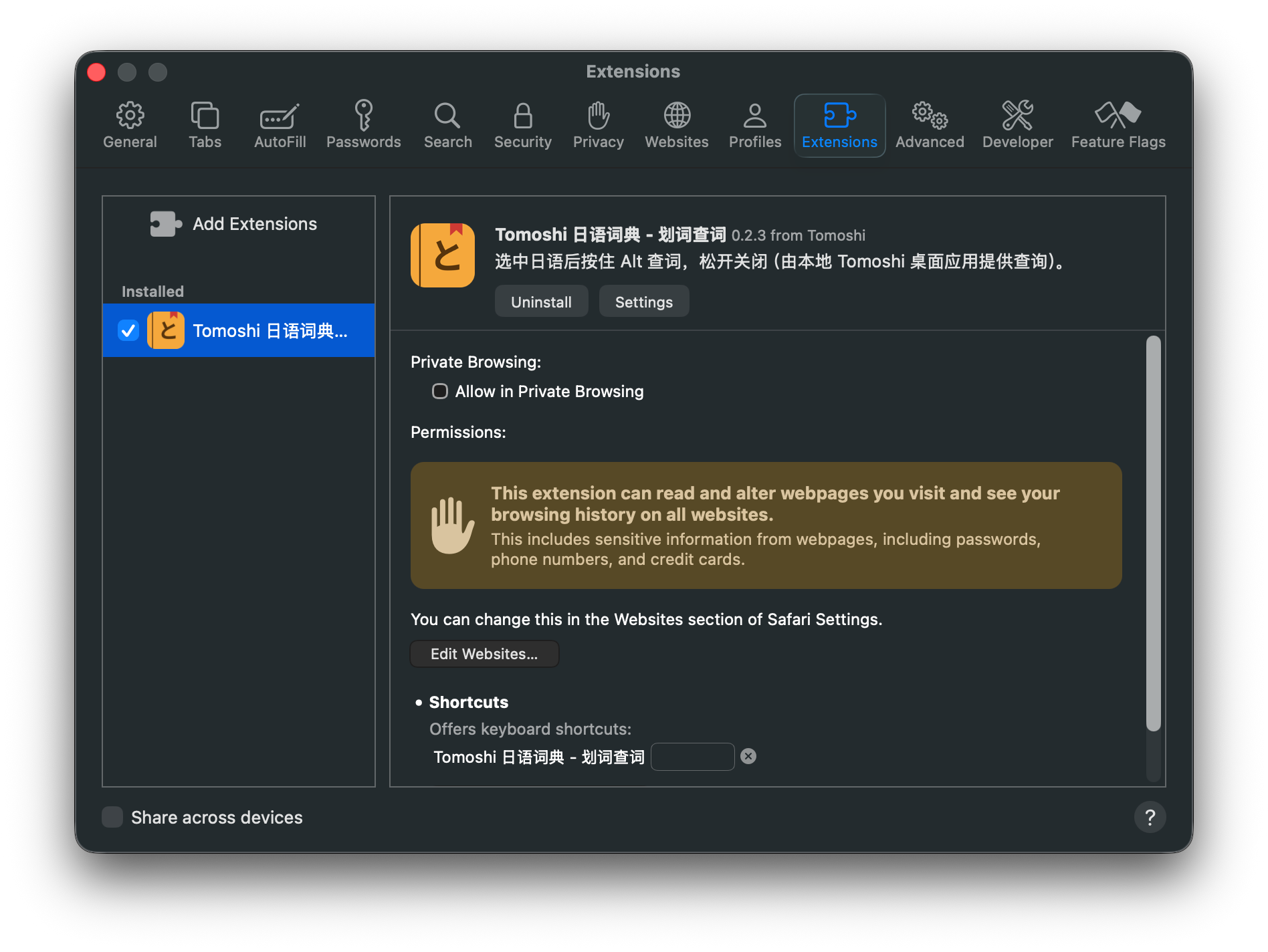The width and height of the screenshot is (1268, 952).
Task: Disable the Tomoshi extension checkbox
Action: 128,330
